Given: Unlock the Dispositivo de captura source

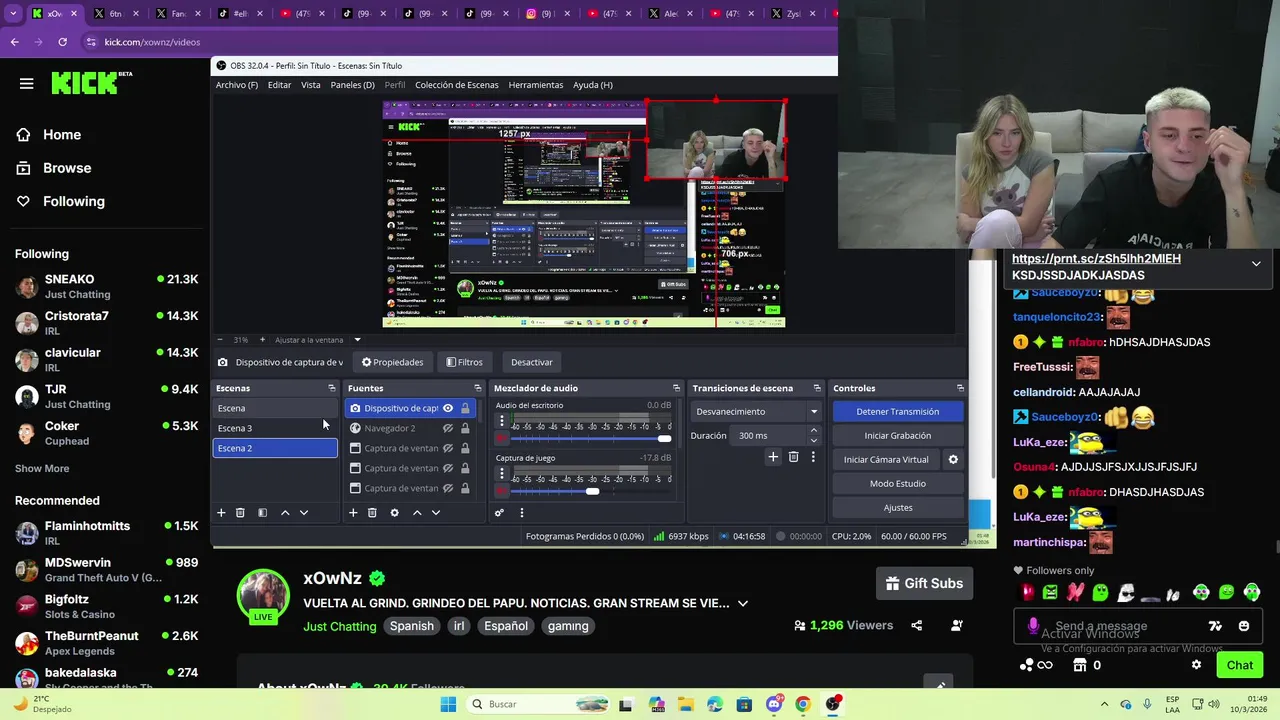Looking at the screenshot, I should (465, 408).
